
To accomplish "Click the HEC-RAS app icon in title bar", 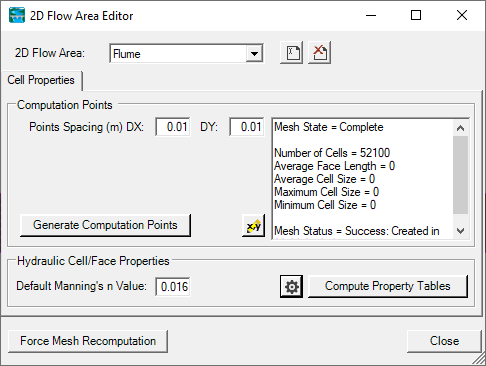I will tap(17, 15).
